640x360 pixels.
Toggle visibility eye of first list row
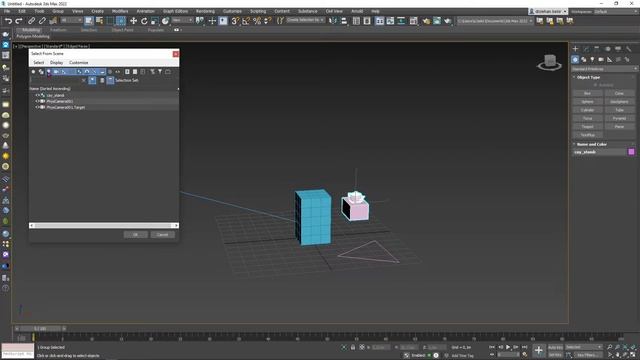tap(37, 95)
